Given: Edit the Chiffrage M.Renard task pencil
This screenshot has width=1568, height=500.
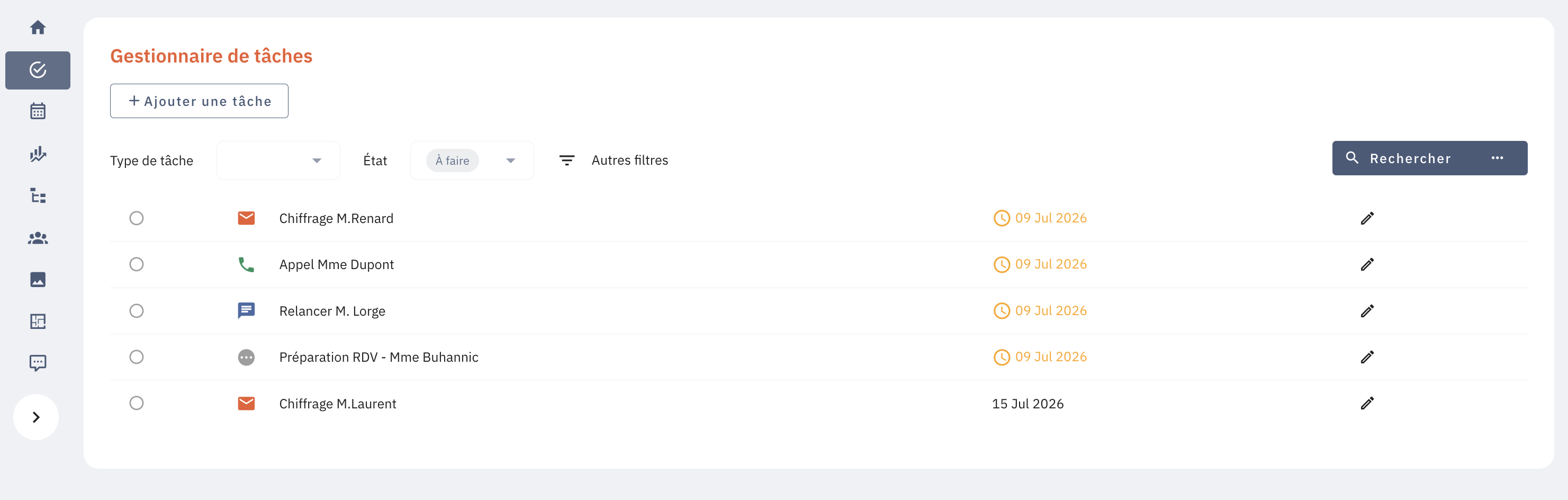Looking at the screenshot, I should tap(1367, 218).
